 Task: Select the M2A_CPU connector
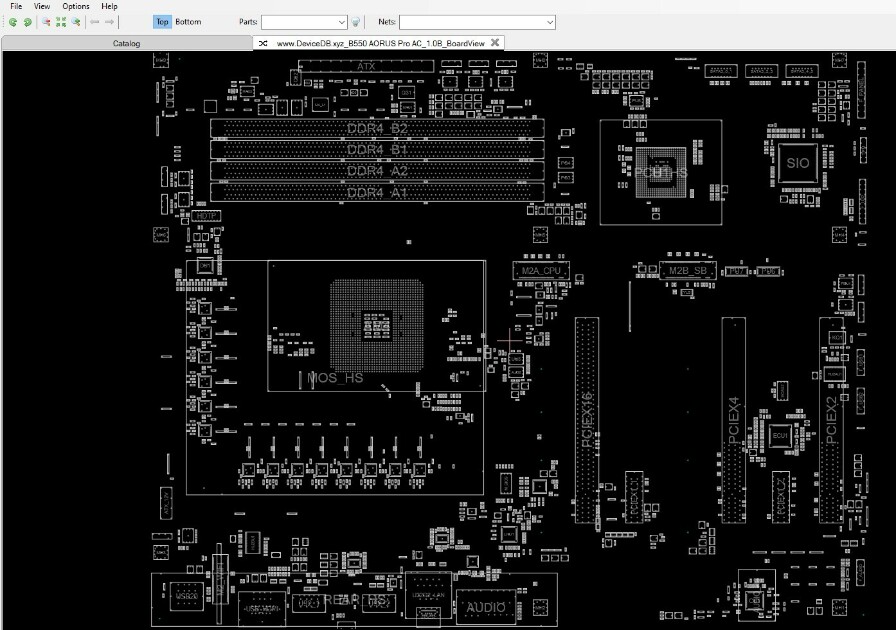coord(541,270)
